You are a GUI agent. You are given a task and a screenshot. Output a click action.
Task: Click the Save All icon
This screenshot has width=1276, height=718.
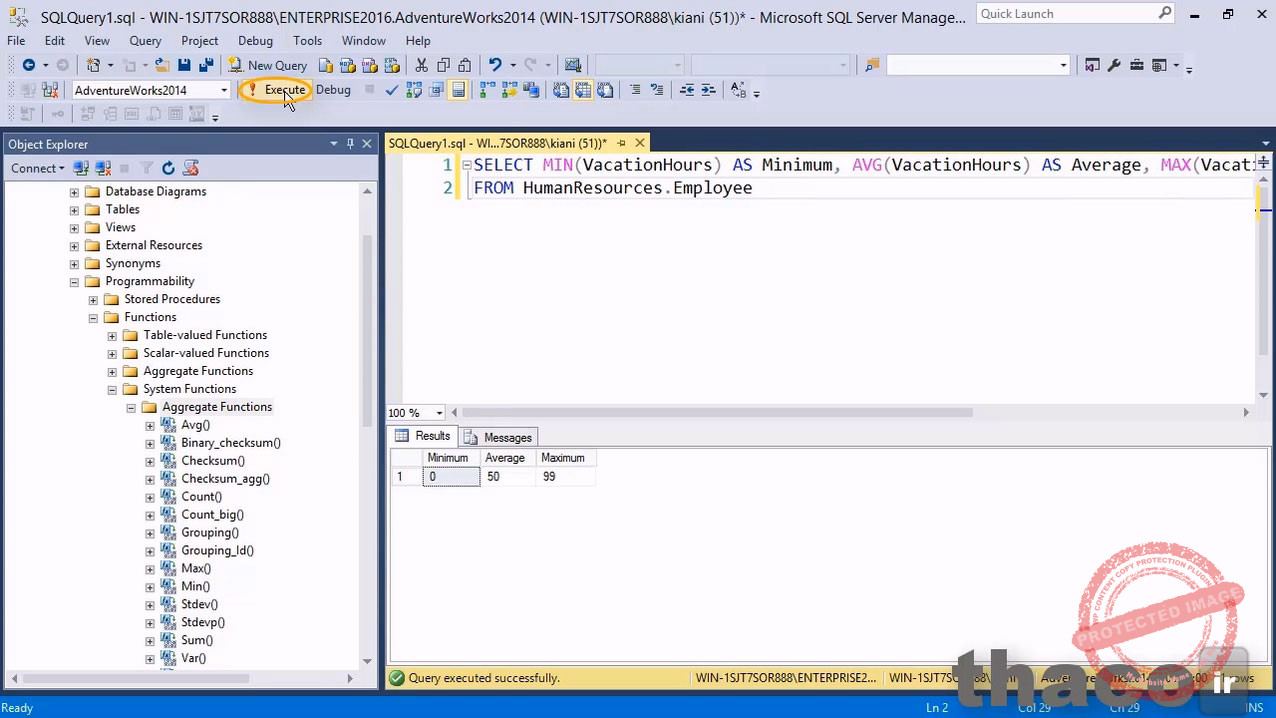pos(206,66)
